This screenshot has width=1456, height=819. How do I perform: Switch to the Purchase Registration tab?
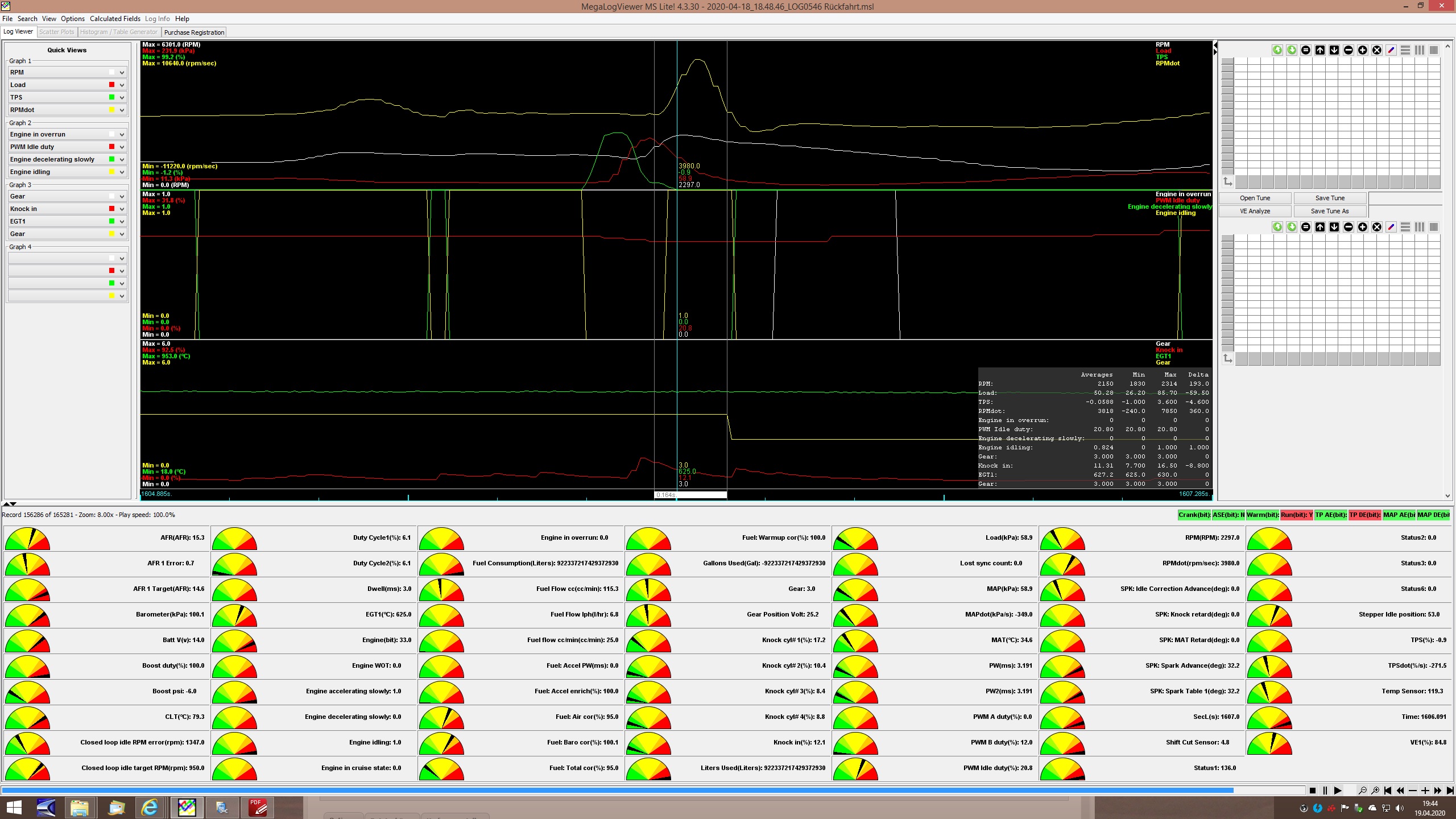[x=194, y=32]
